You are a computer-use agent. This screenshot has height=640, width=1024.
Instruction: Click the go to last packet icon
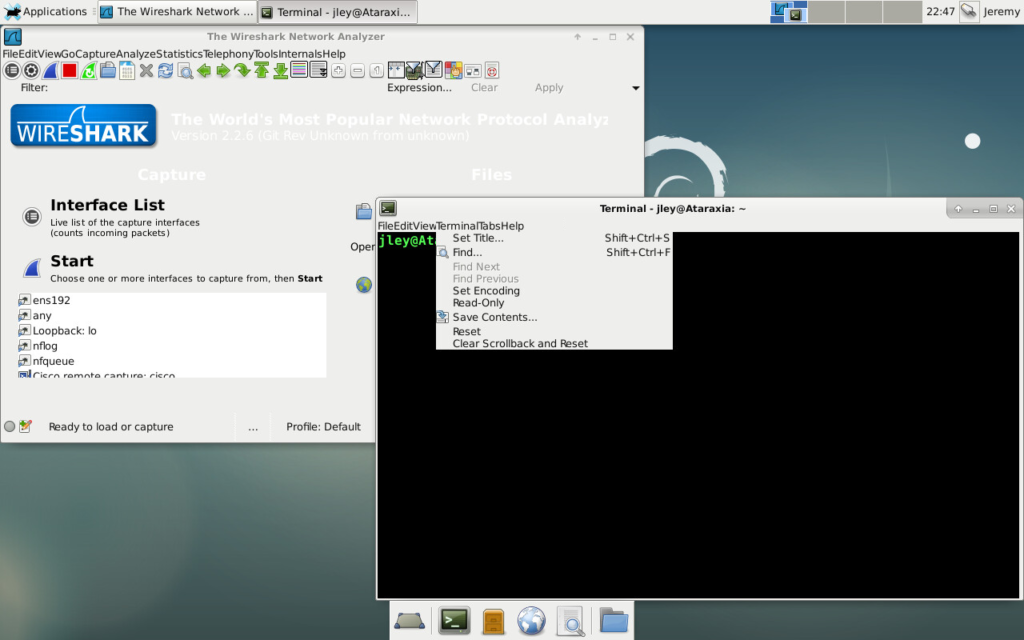pos(280,71)
